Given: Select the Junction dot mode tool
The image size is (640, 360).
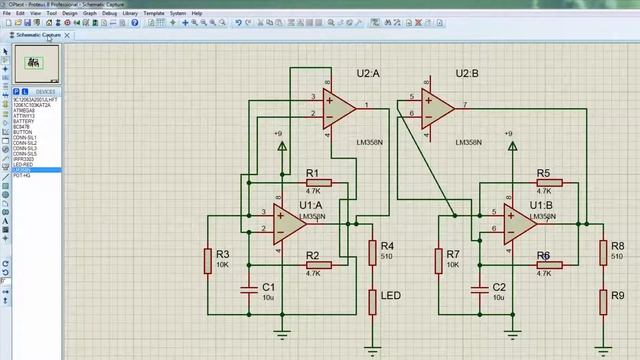Looking at the screenshot, I should point(5,69).
